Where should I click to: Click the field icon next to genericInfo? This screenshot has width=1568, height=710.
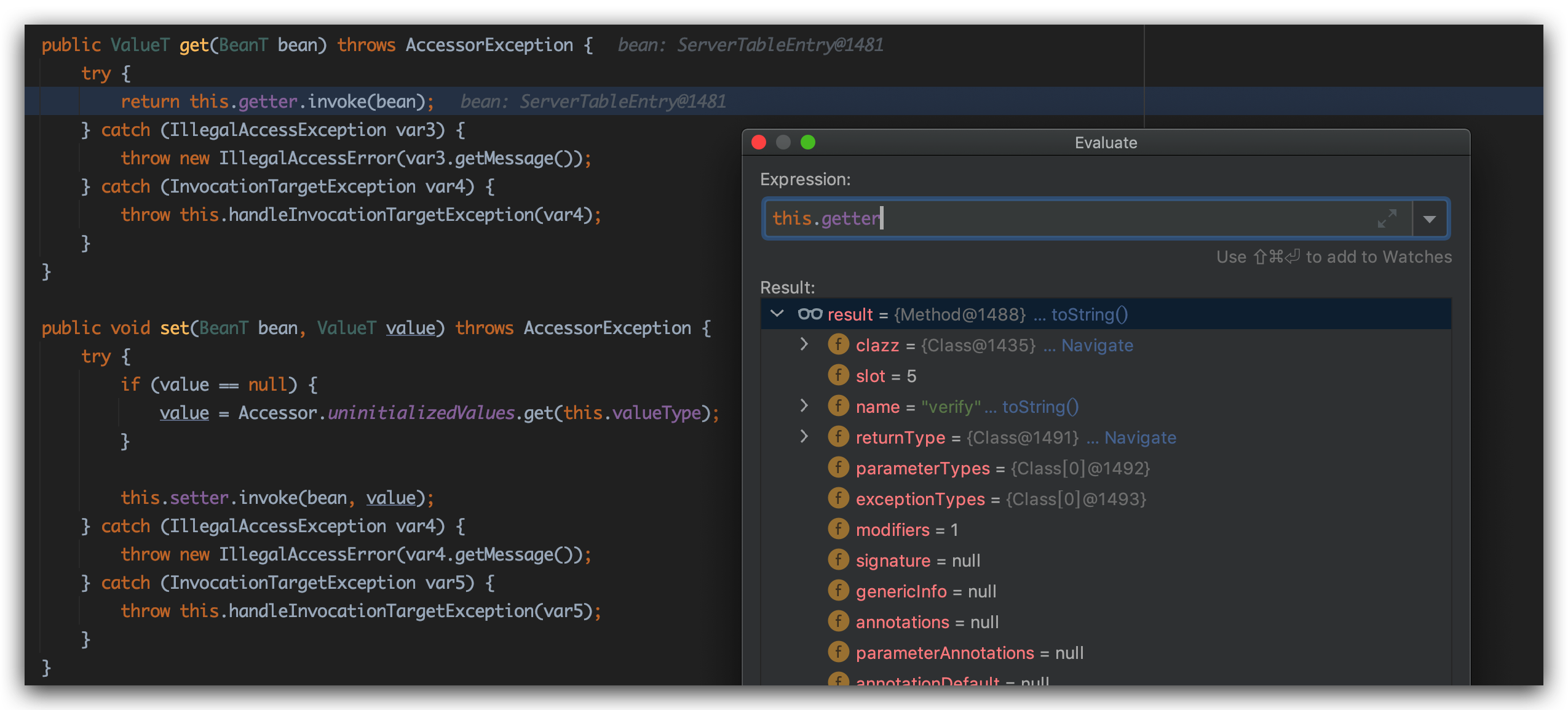coord(838,591)
